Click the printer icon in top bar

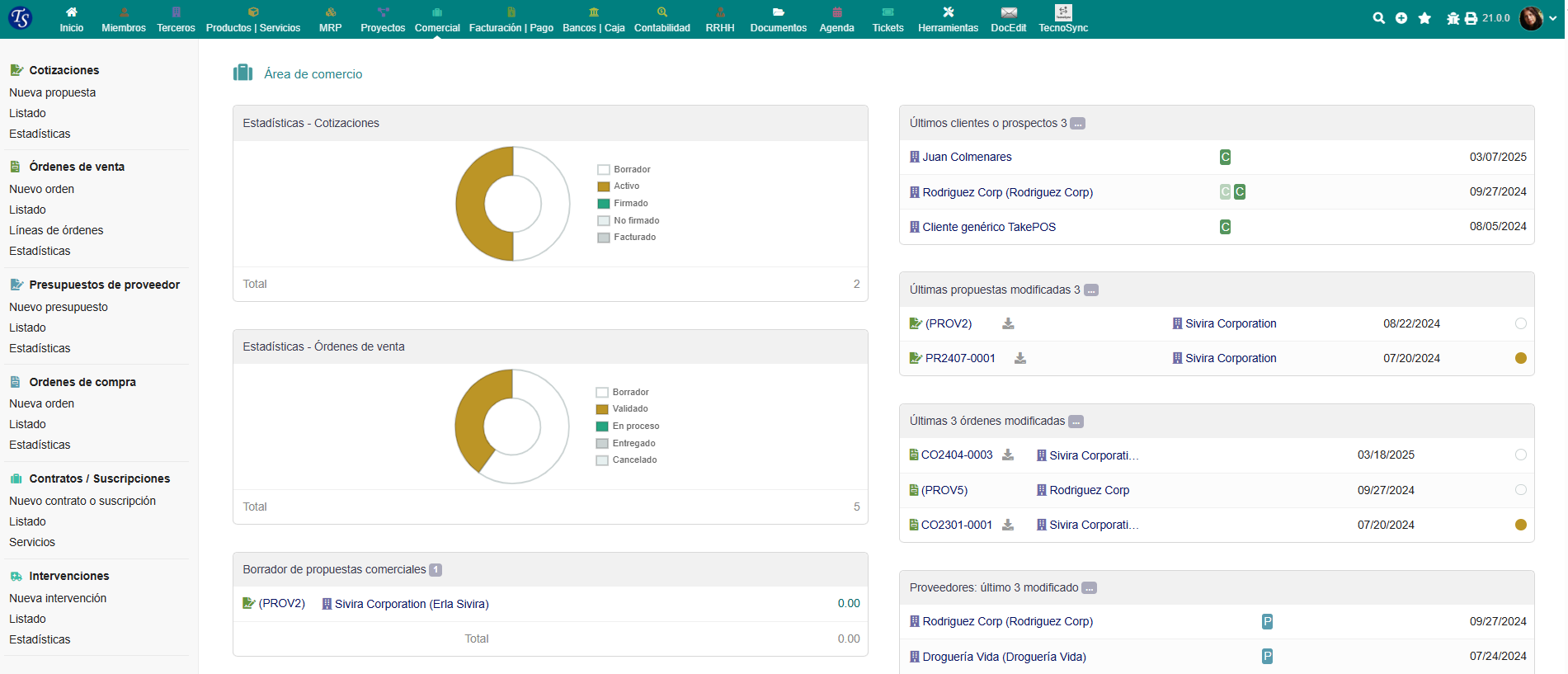point(1471,18)
